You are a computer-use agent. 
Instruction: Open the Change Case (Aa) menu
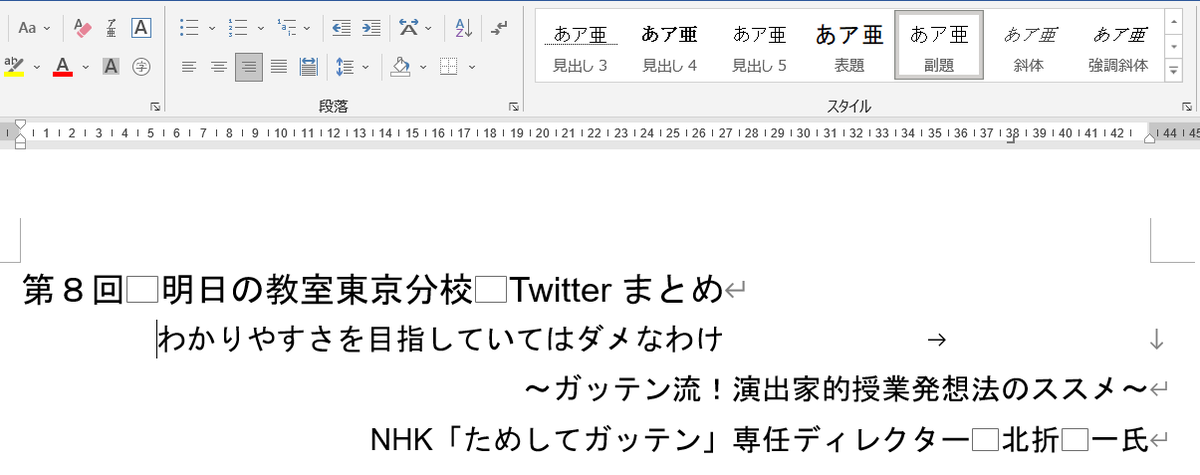point(34,27)
